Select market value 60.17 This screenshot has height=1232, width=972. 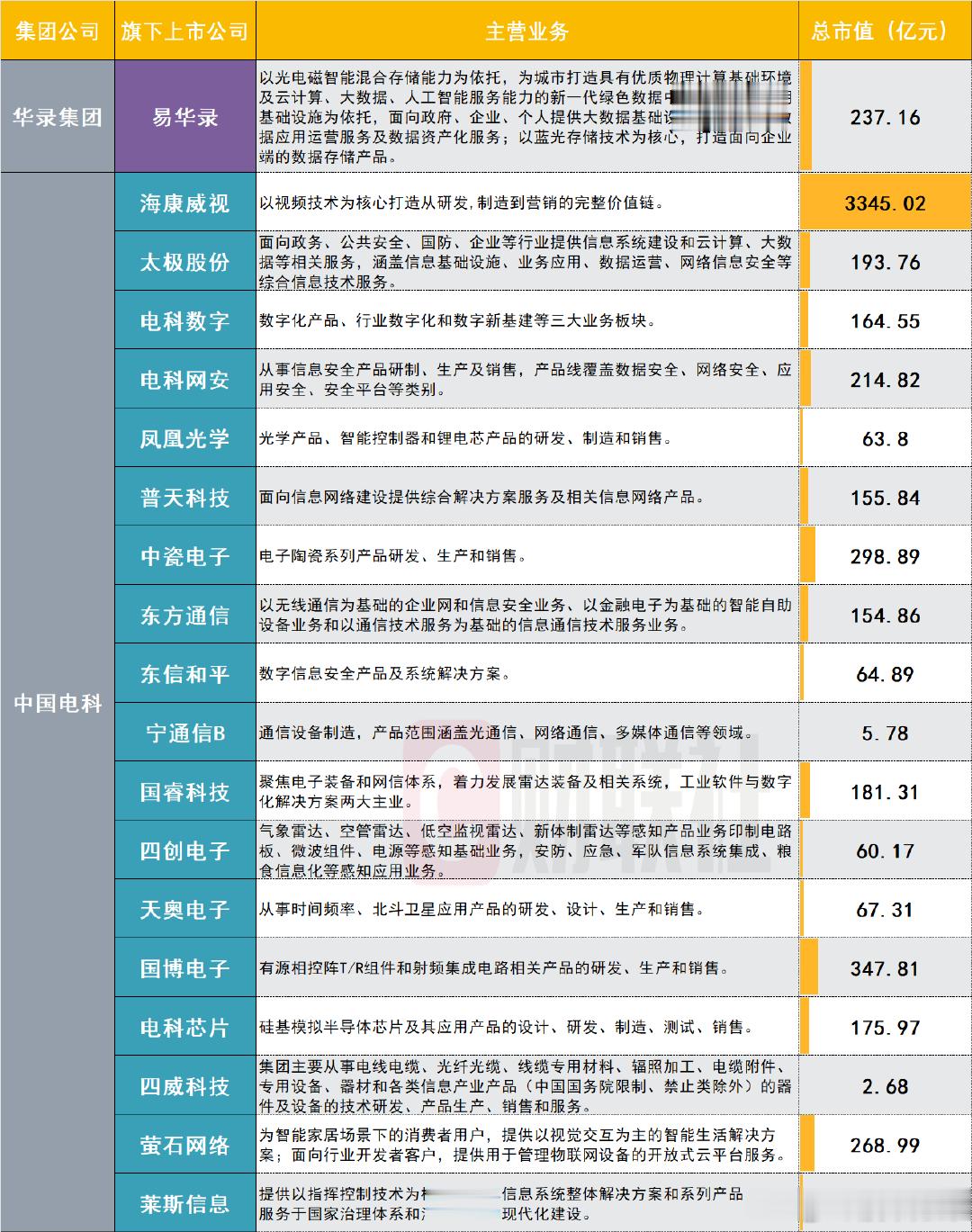click(886, 851)
